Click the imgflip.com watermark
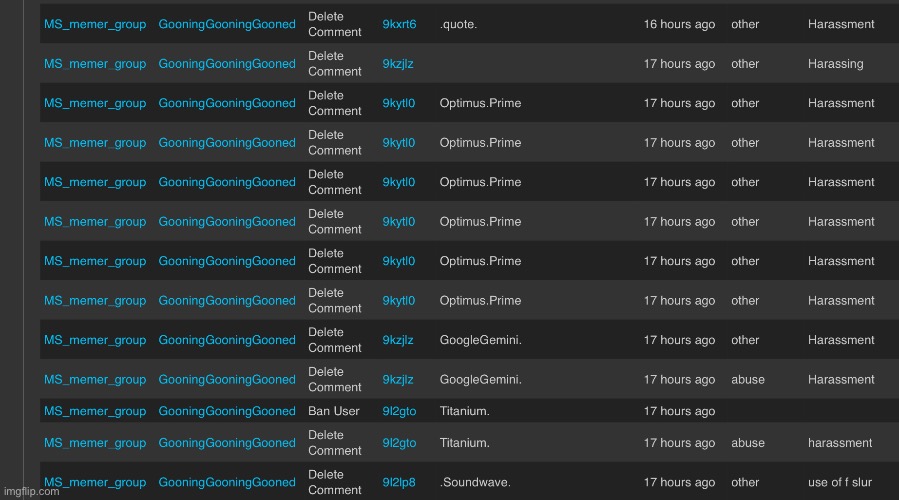The image size is (899, 500). pyautogui.click(x=30, y=491)
